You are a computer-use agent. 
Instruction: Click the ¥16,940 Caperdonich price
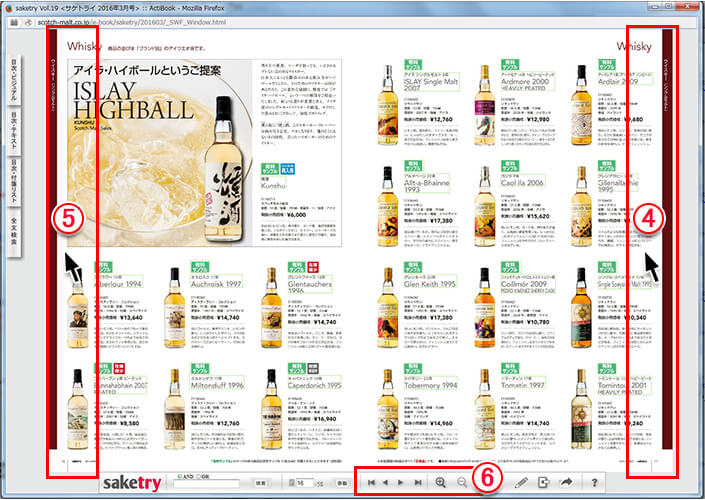click(x=325, y=419)
